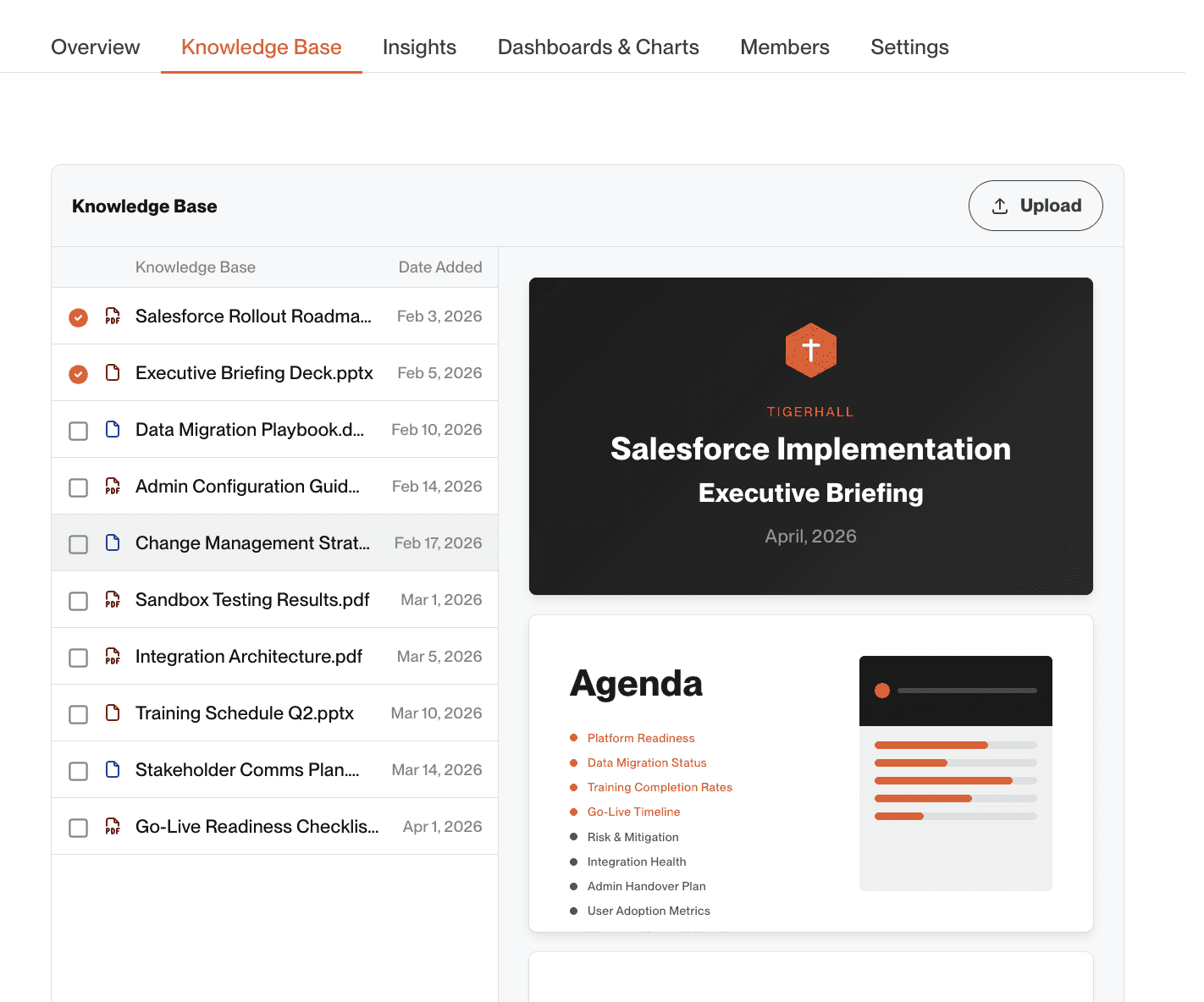Click the Mar 10, 2026 date cell
Image resolution: width=1204 pixels, height=1002 pixels.
[x=436, y=713]
